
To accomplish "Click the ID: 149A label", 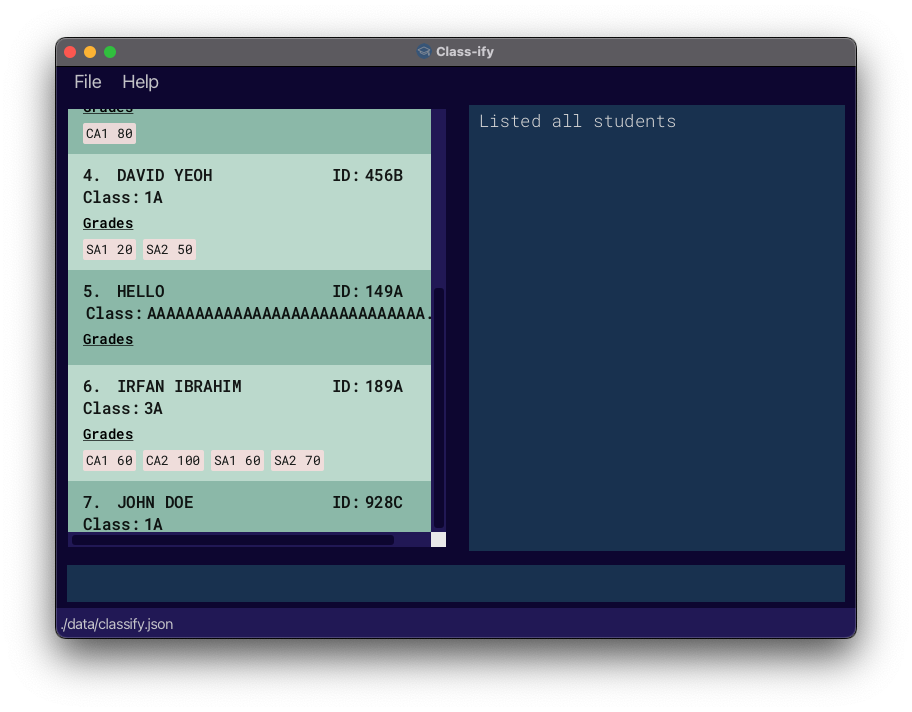I will [x=368, y=291].
